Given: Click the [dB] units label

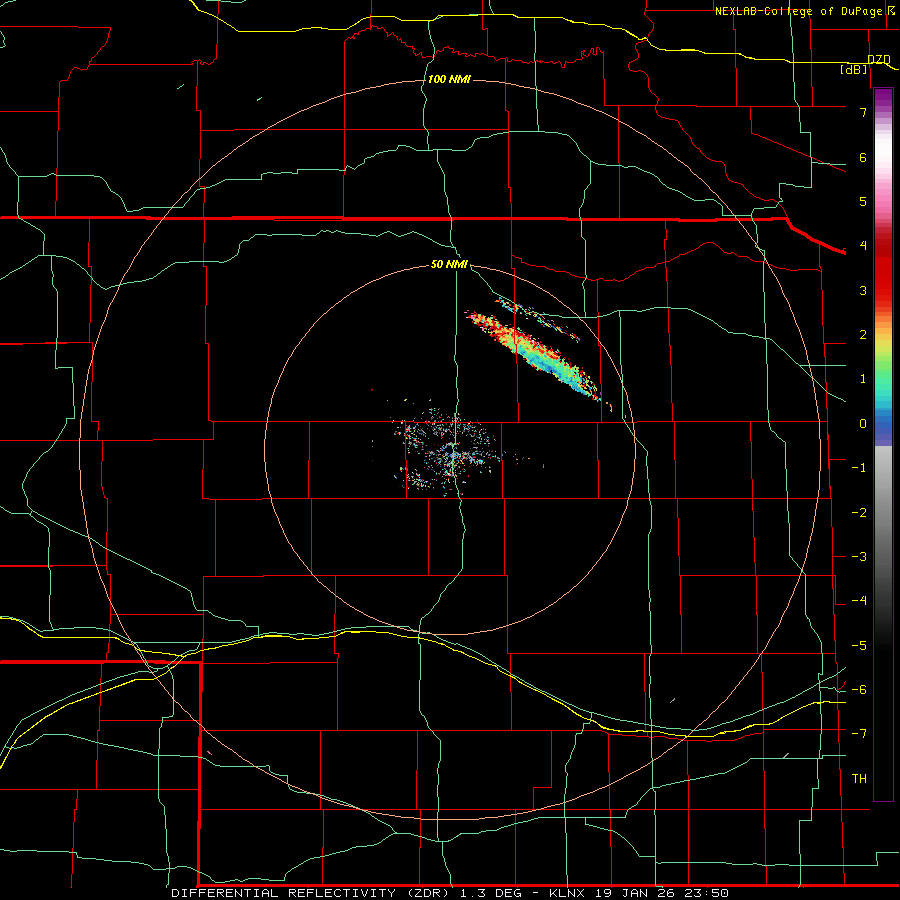Looking at the screenshot, I should (x=854, y=69).
